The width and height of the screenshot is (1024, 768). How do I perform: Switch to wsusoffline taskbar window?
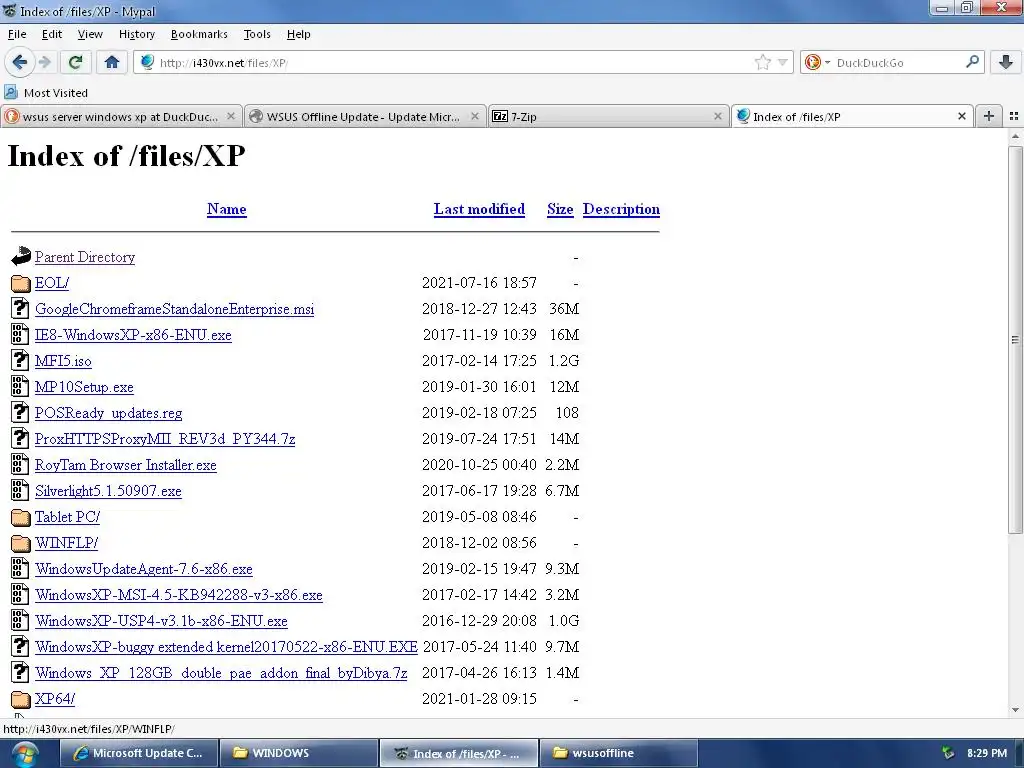coord(618,753)
